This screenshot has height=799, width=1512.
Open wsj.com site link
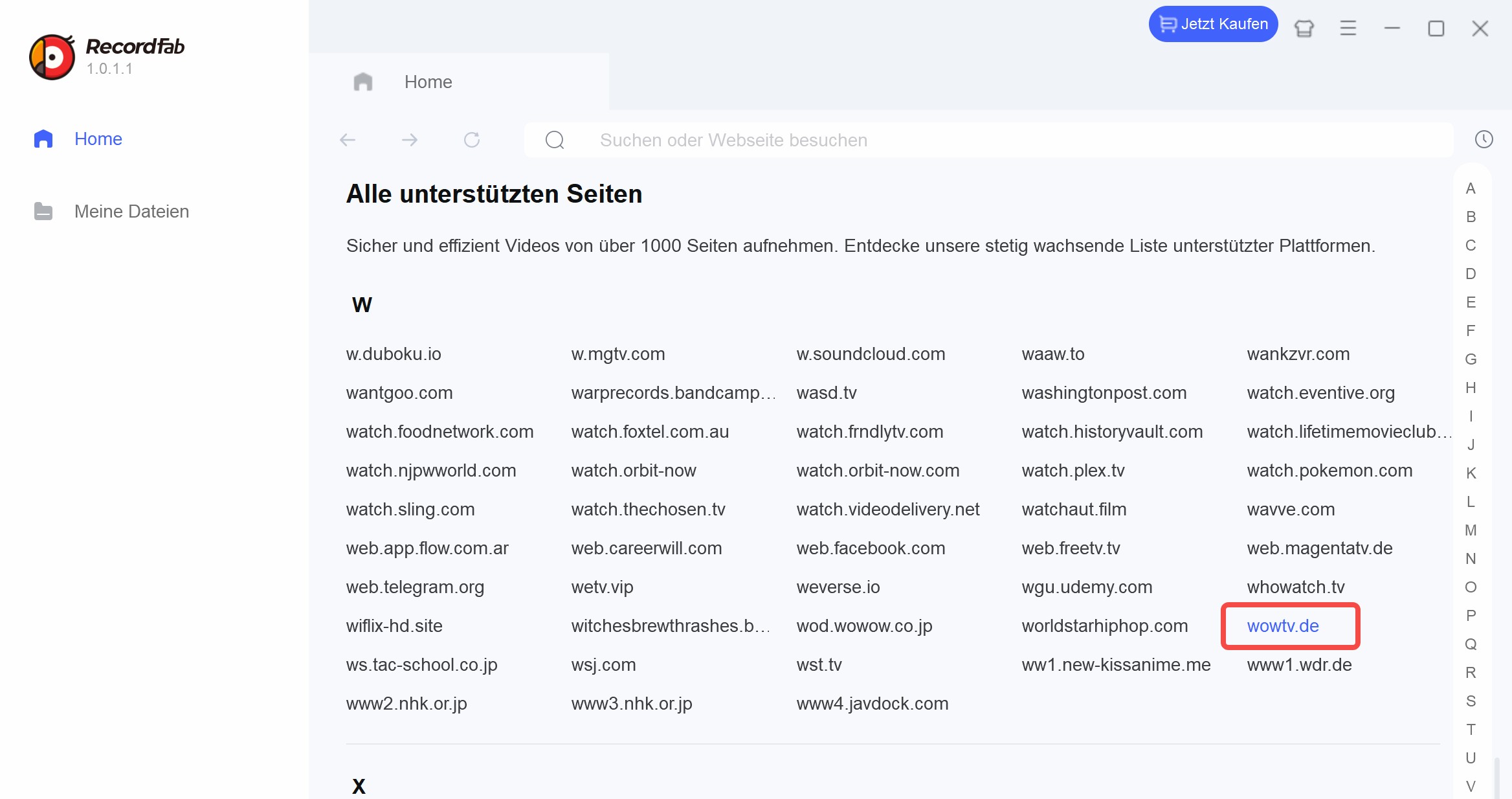[603, 665]
